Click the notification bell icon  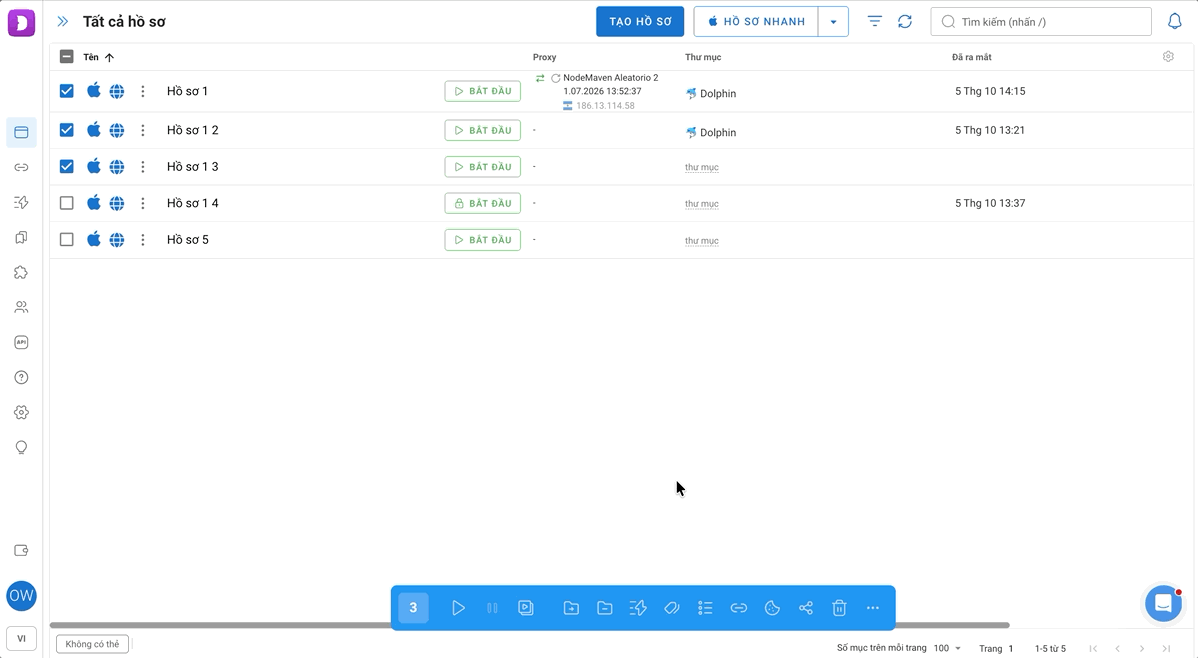coord(1175,21)
